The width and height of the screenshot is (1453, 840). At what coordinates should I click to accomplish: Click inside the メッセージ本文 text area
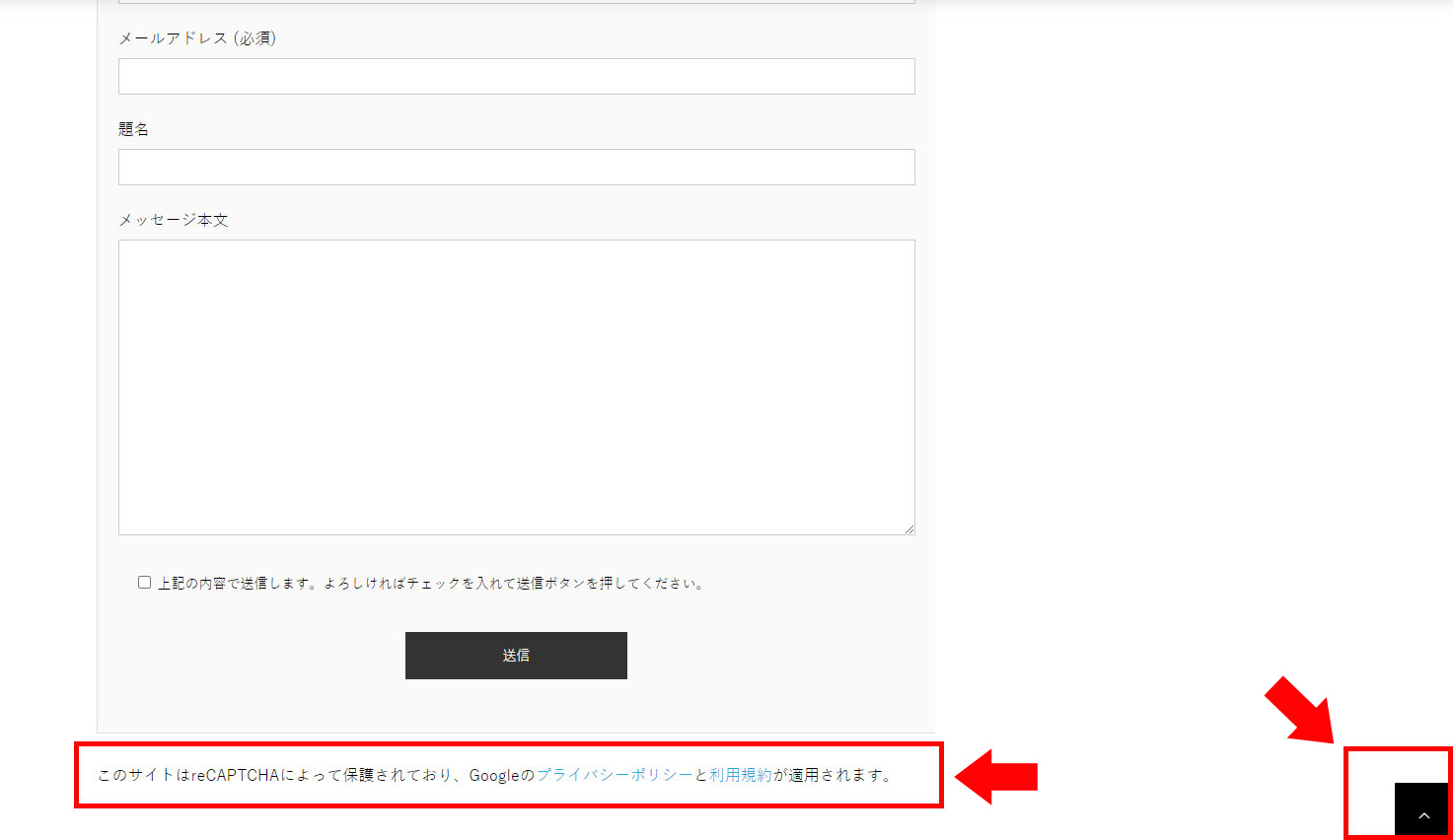(x=516, y=386)
